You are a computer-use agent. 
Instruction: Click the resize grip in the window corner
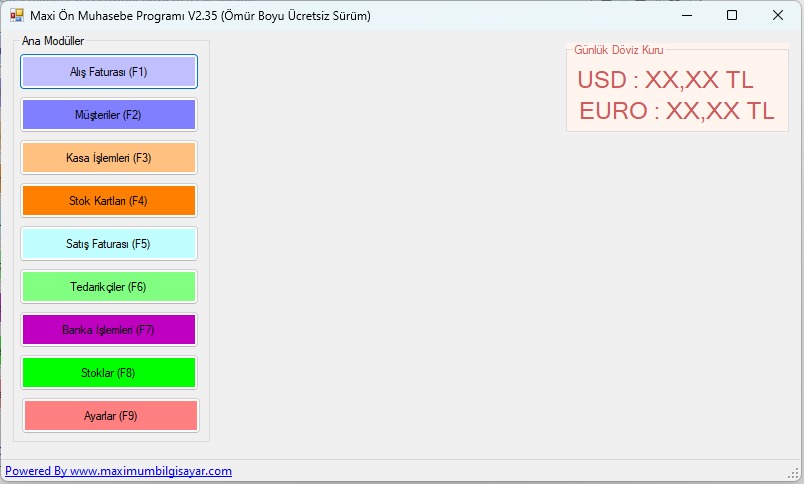pyautogui.click(x=796, y=477)
